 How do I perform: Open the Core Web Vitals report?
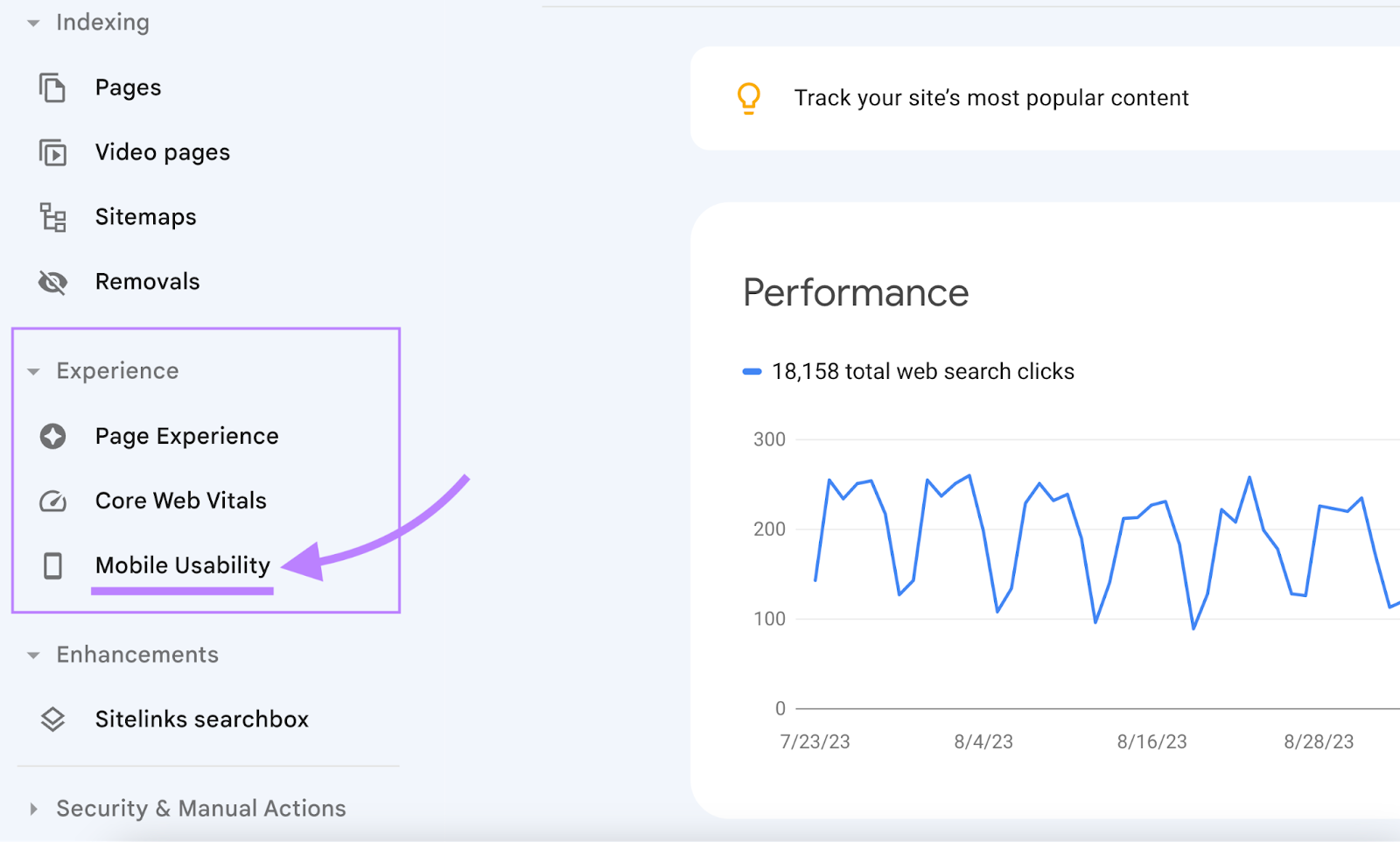pos(180,501)
